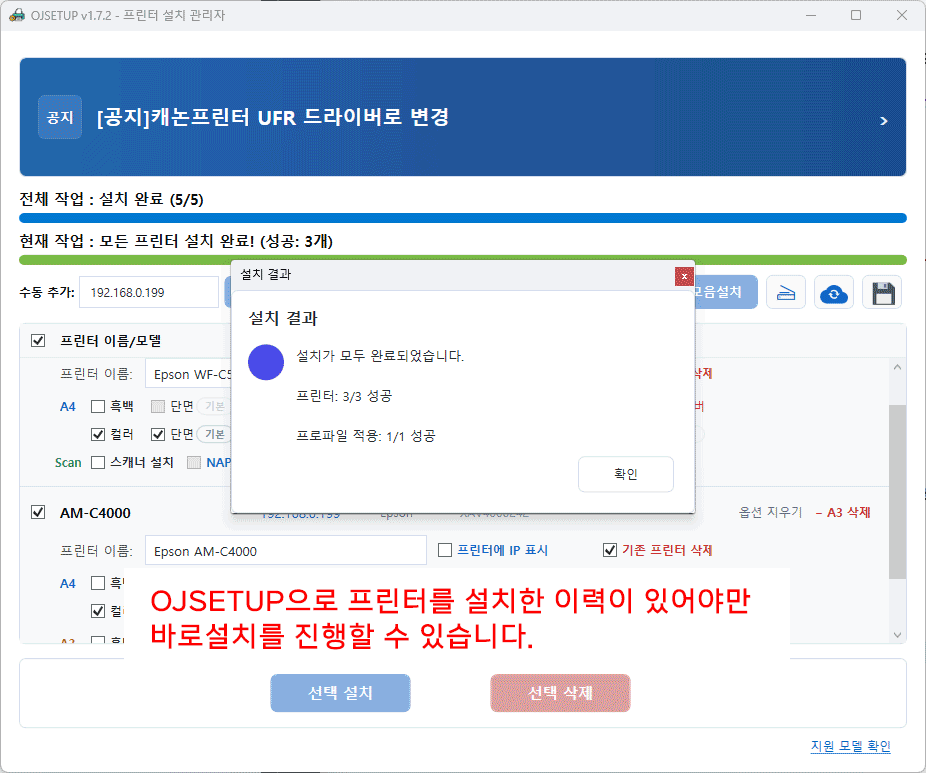
Task: Open the 지원 모델 확인 link
Action: tap(850, 746)
